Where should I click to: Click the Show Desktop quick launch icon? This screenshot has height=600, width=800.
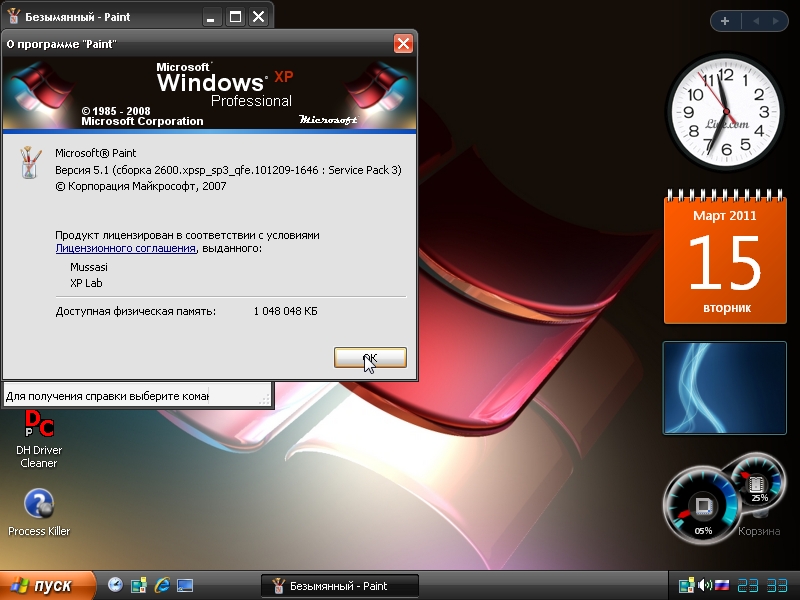coord(184,585)
